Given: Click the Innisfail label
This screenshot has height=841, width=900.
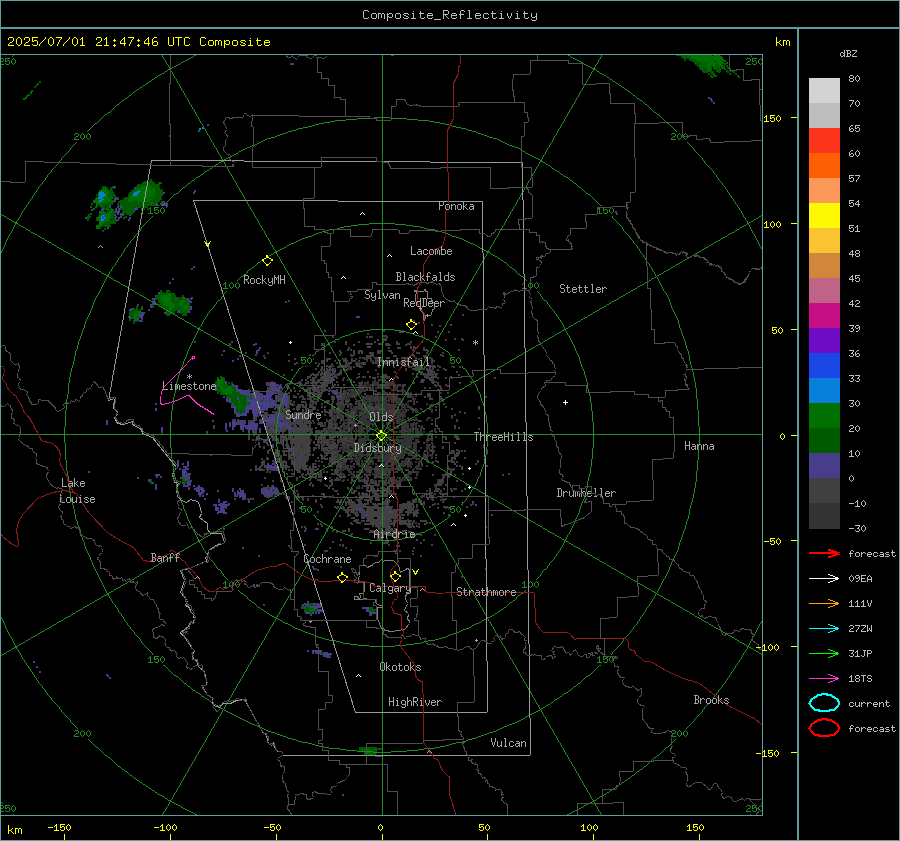Looking at the screenshot, I should [403, 362].
